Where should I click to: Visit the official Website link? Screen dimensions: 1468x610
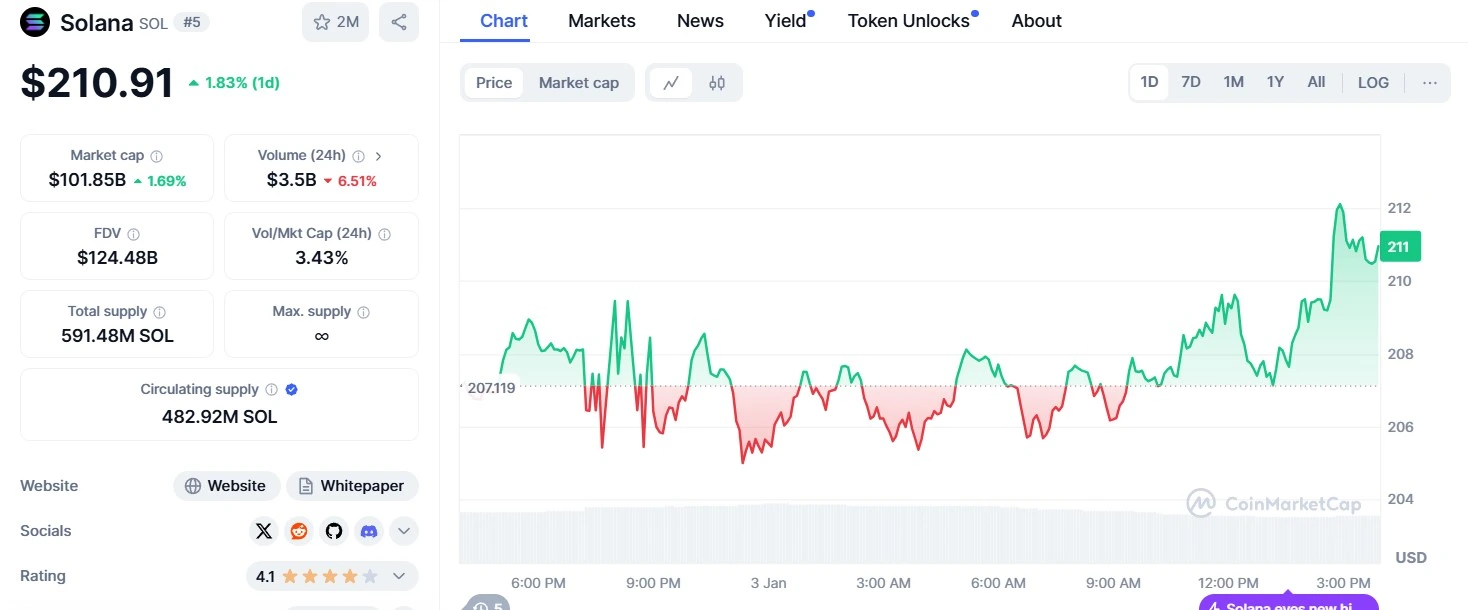[x=226, y=486]
